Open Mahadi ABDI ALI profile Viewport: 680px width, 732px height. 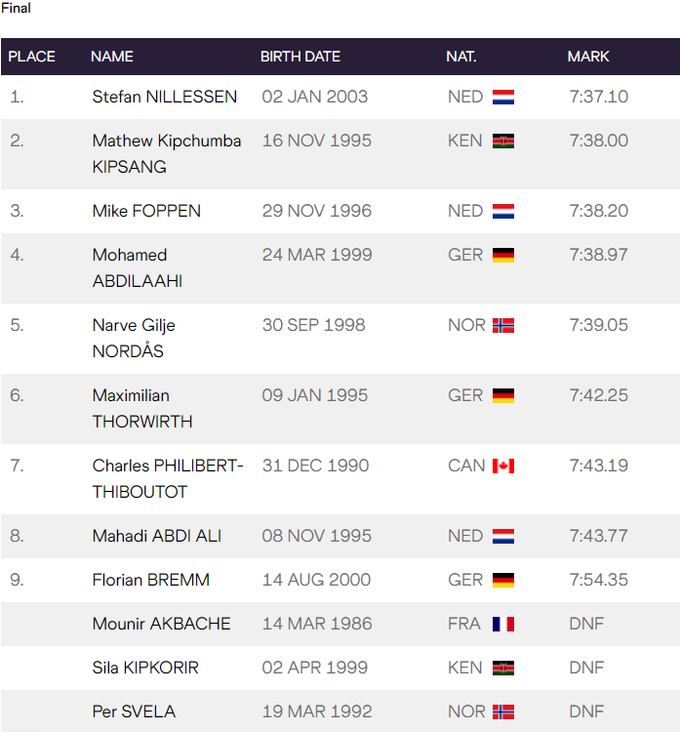(x=156, y=536)
